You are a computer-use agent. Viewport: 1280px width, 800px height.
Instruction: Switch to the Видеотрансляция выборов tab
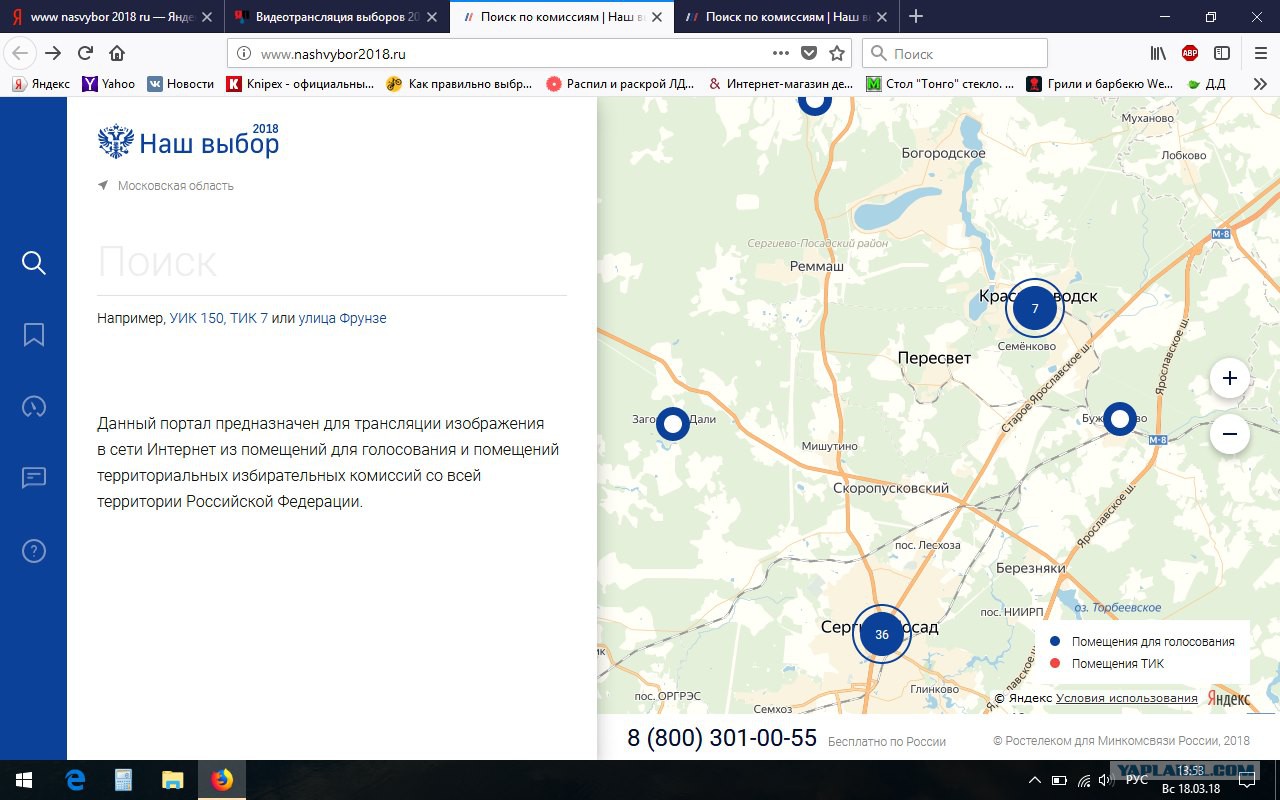336,17
